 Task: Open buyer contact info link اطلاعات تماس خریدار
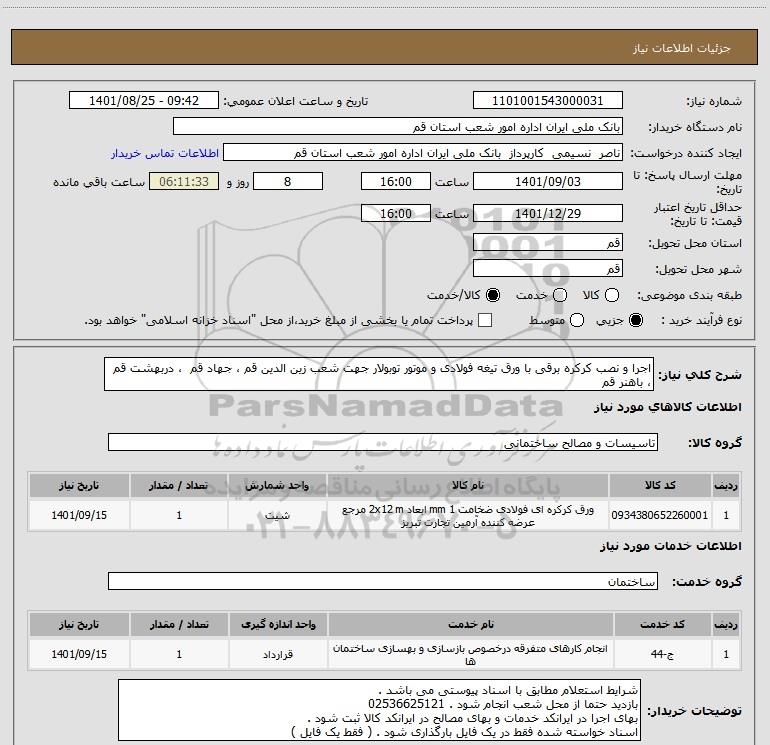tap(165, 153)
